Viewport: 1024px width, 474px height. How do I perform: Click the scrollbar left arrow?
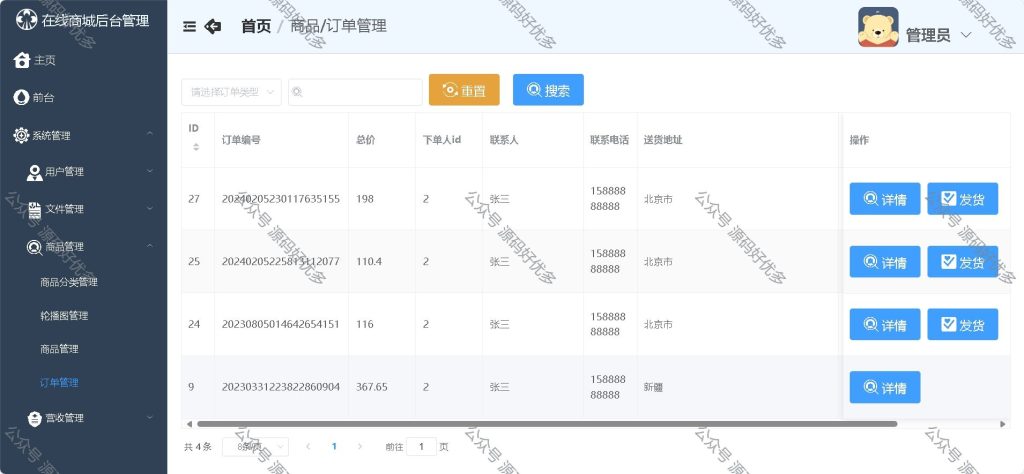(x=189, y=424)
